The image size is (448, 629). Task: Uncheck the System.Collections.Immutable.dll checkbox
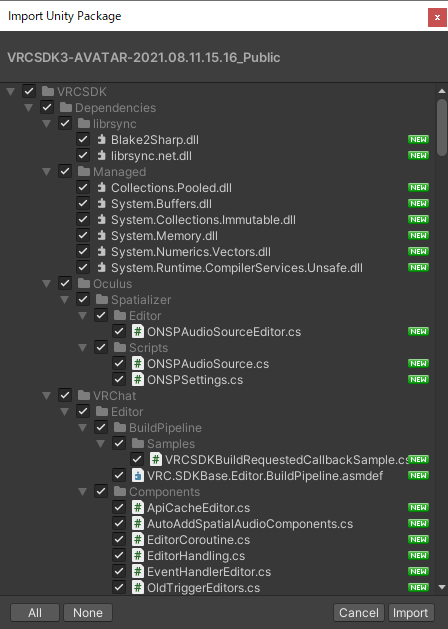point(83,219)
